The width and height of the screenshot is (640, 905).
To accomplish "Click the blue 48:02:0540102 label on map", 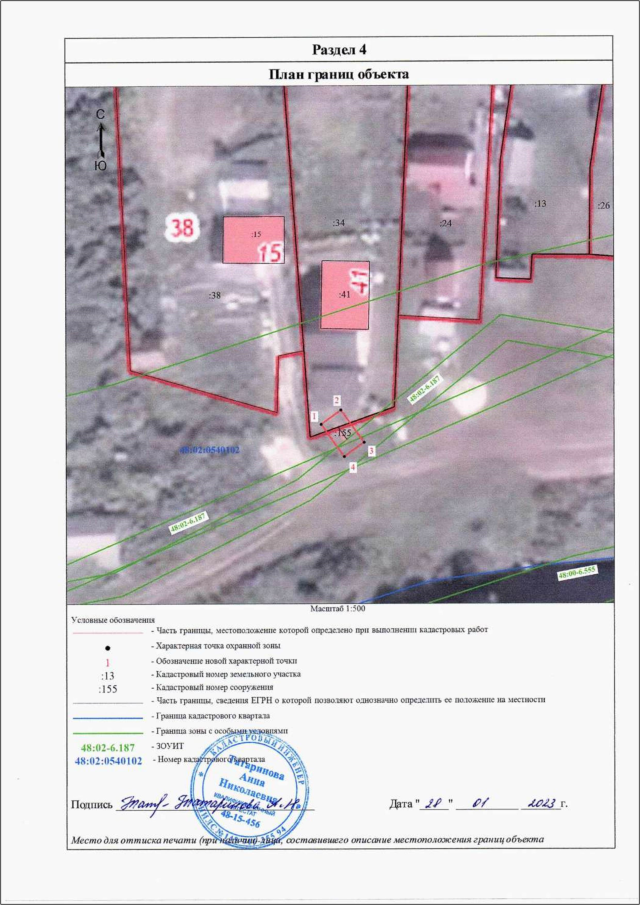I will [x=210, y=451].
